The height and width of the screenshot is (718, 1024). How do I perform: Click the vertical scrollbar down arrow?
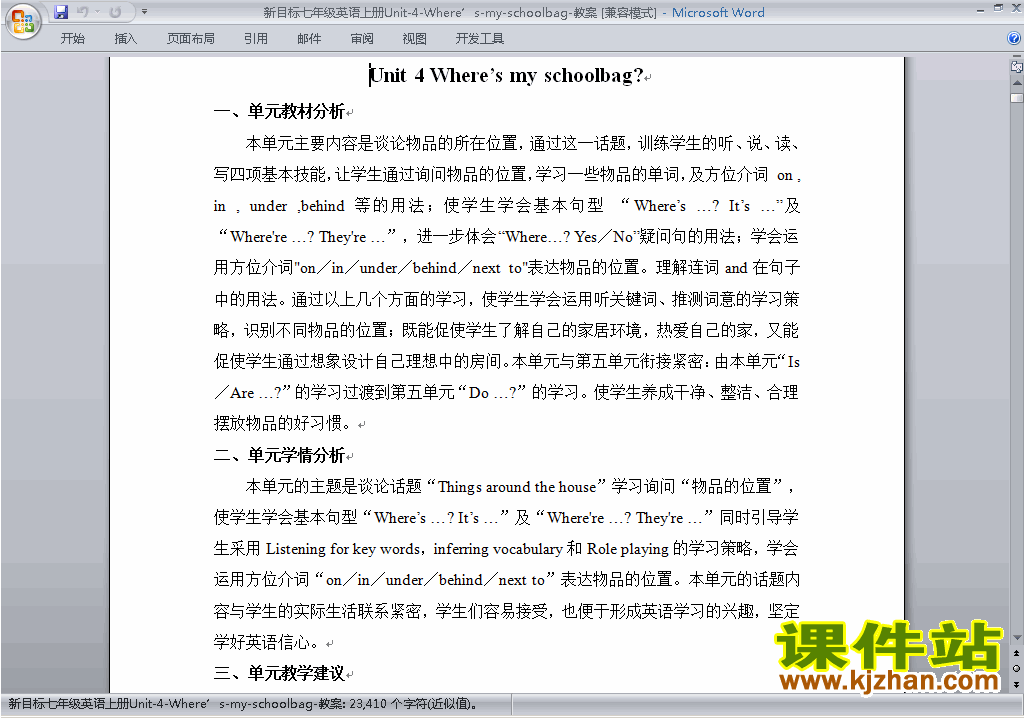click(x=1017, y=638)
